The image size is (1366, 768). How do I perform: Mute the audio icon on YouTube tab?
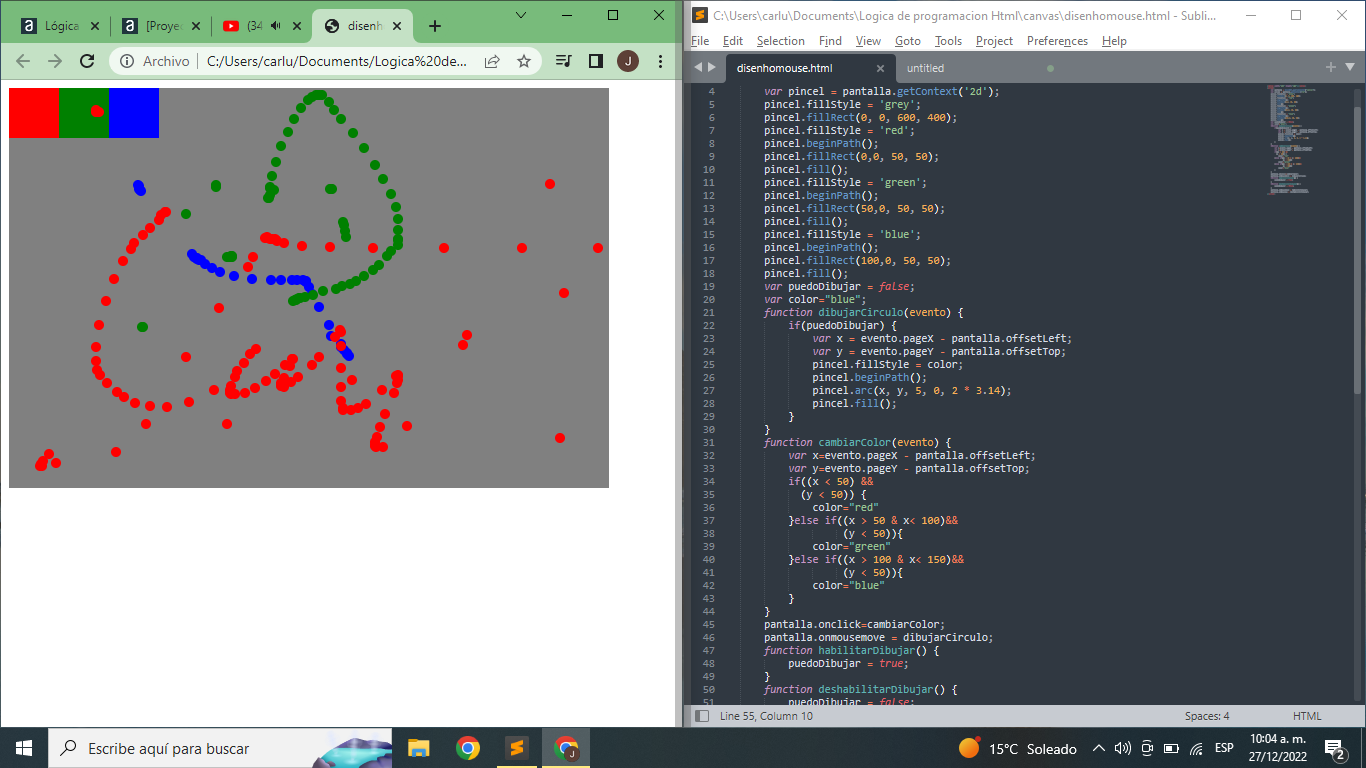(x=275, y=26)
